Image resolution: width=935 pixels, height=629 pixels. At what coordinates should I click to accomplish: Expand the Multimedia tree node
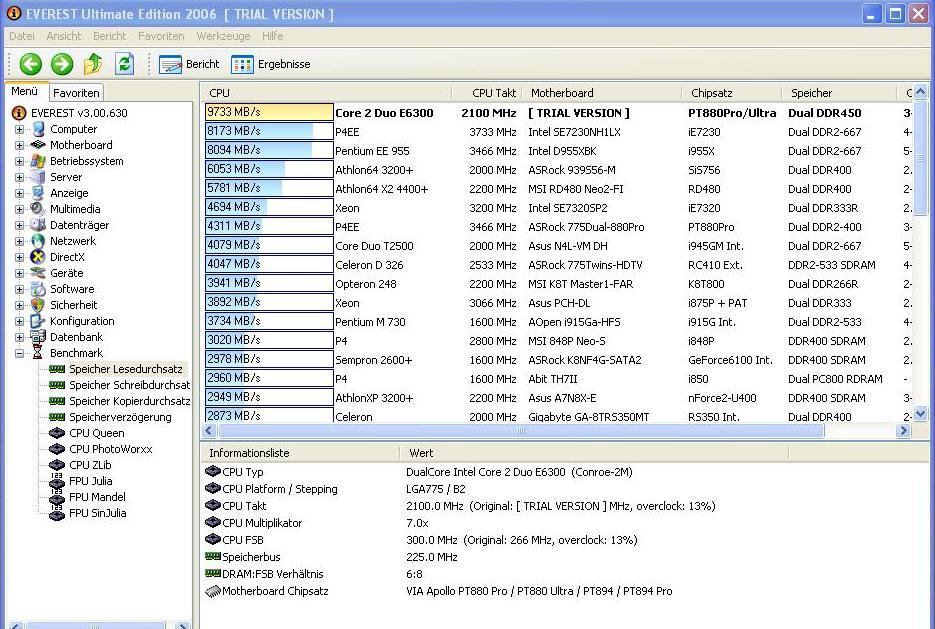click(20, 209)
